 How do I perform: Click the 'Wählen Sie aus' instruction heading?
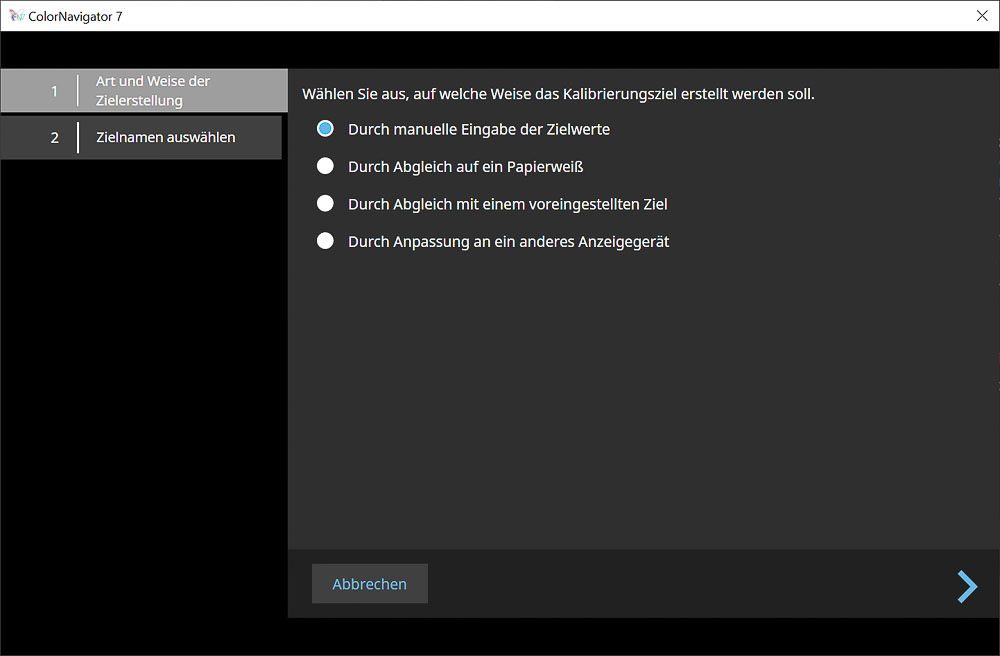coord(558,94)
